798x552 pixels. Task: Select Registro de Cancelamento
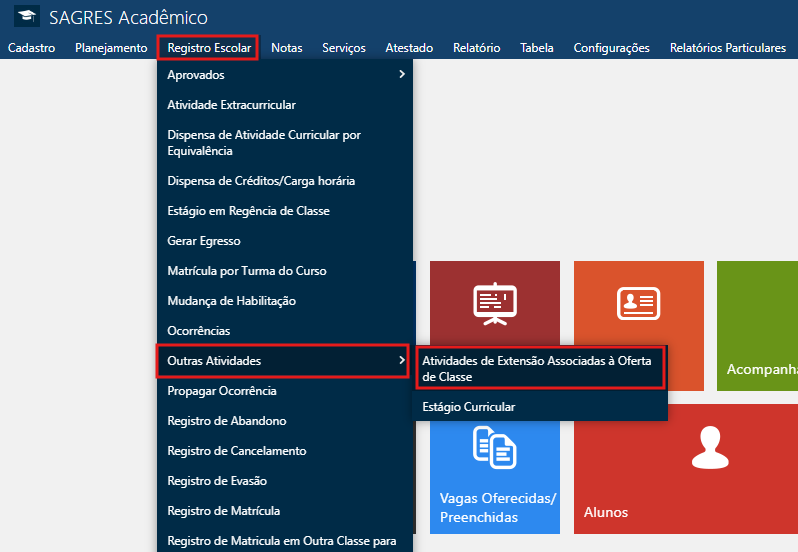tap(285, 451)
